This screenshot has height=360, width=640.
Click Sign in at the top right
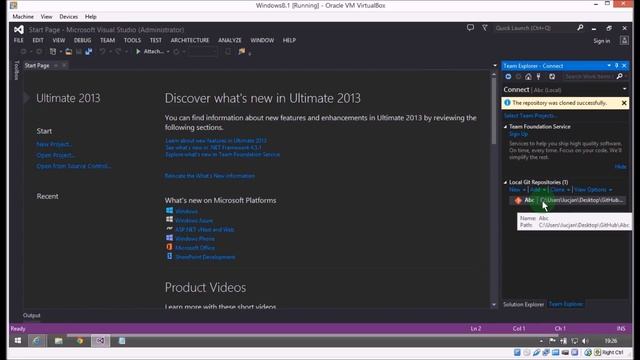tap(602, 41)
